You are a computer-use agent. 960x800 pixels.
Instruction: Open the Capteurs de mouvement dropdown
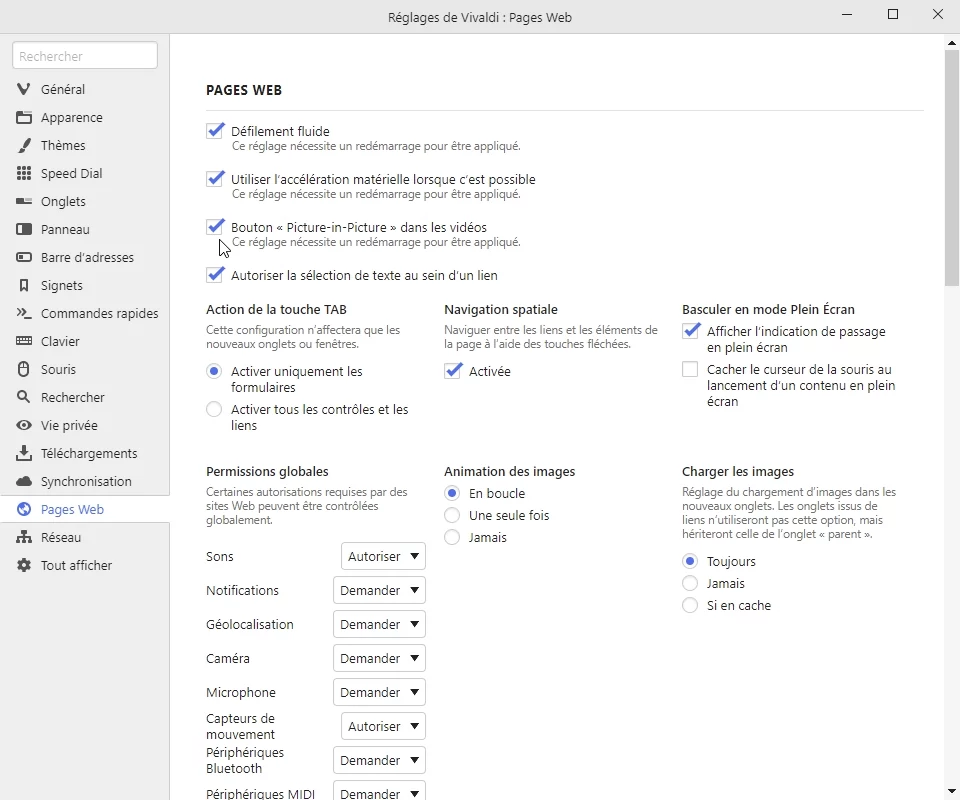pyautogui.click(x=383, y=727)
